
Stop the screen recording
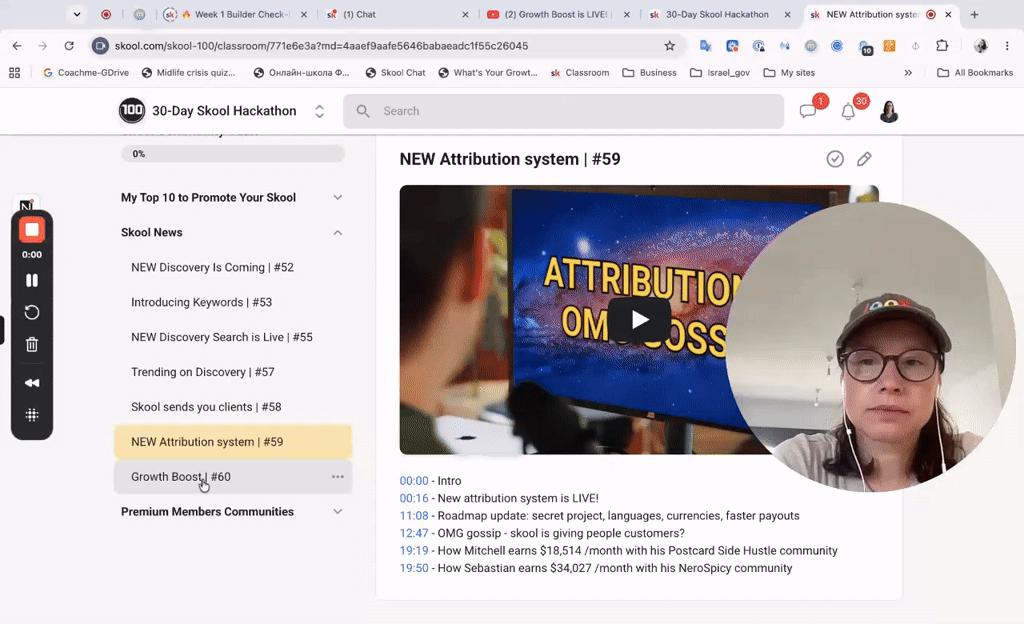(31, 230)
